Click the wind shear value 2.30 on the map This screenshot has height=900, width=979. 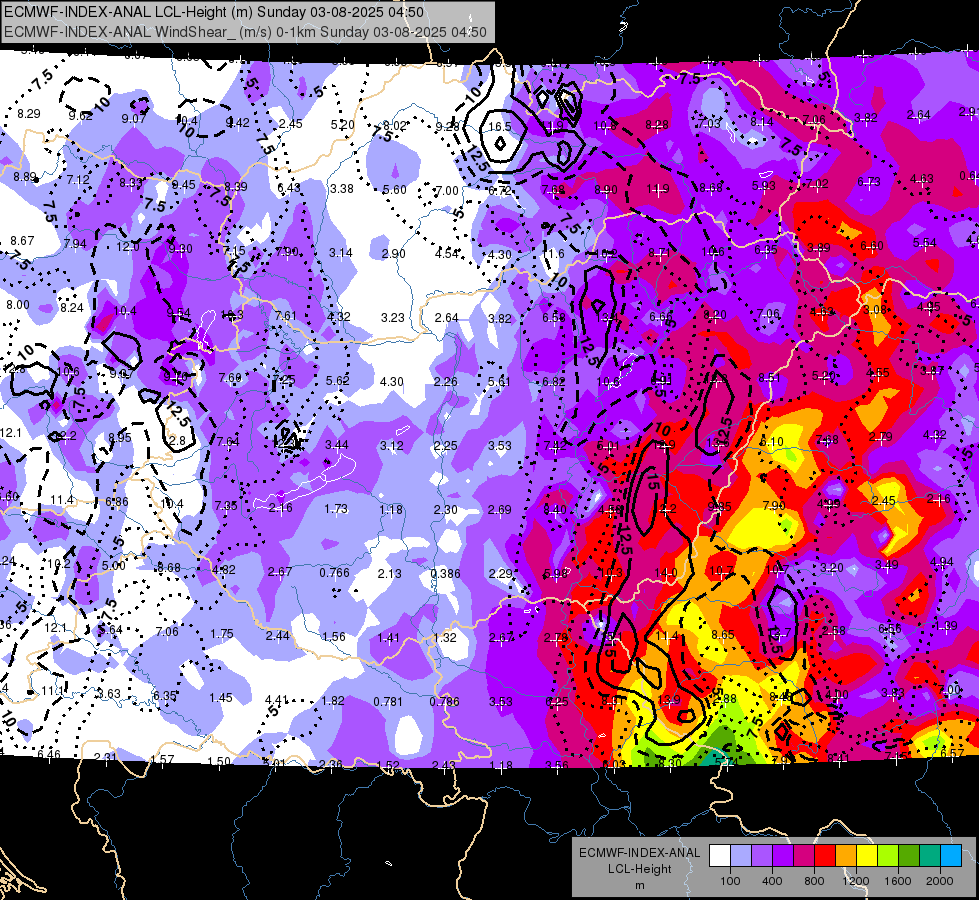pos(446,510)
